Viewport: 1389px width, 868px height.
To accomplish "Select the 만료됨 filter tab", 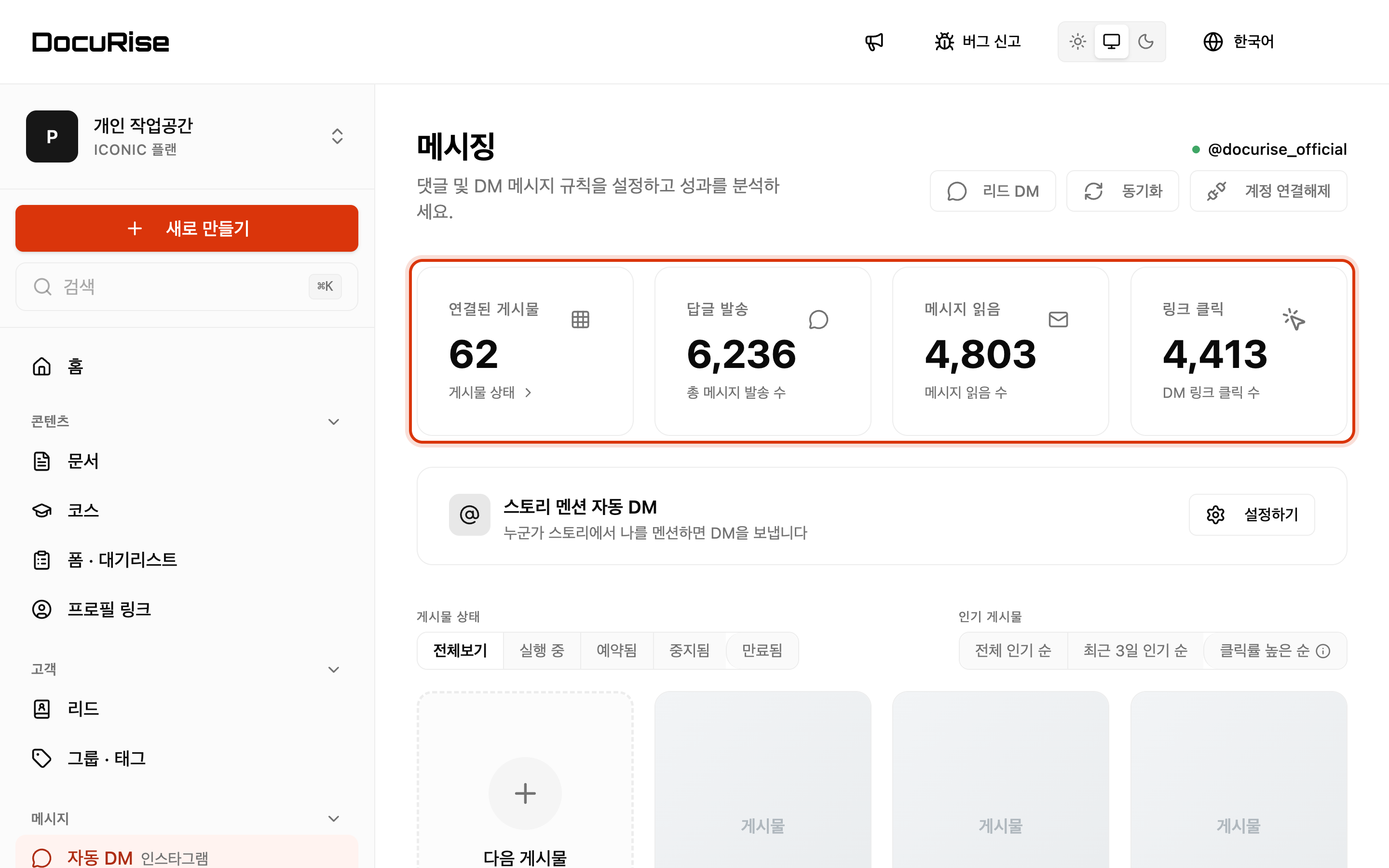I will [x=762, y=651].
